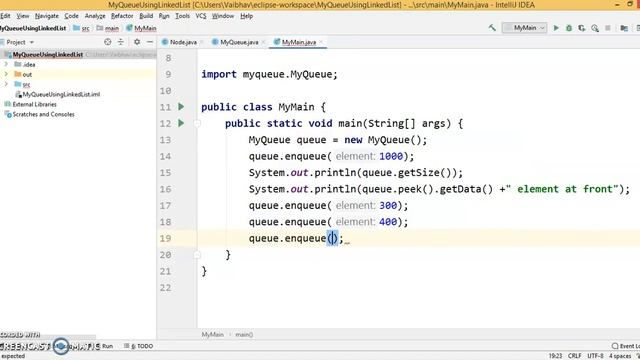Open the Window menu

(223, 16)
